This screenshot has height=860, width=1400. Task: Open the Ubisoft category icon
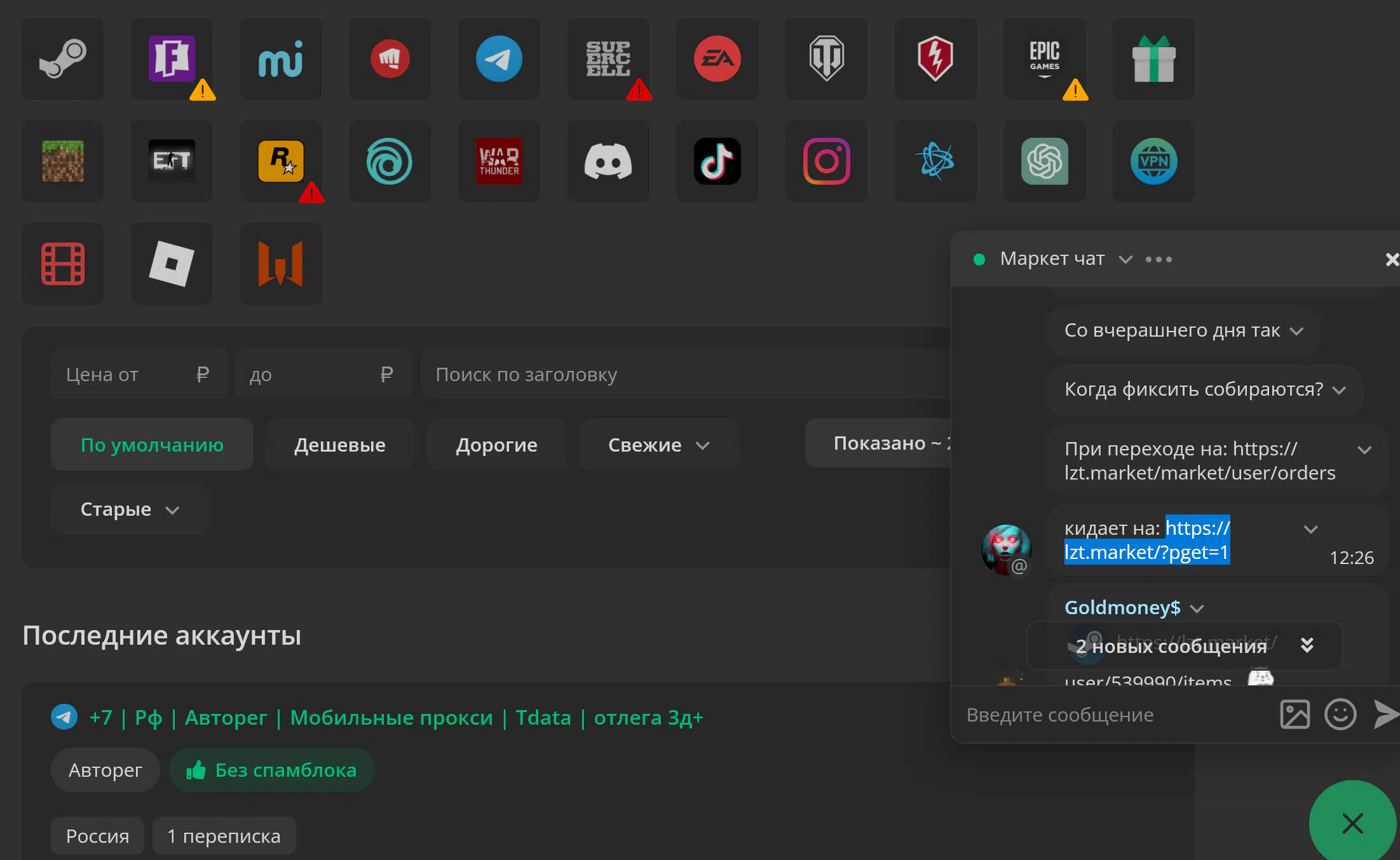[x=390, y=161]
